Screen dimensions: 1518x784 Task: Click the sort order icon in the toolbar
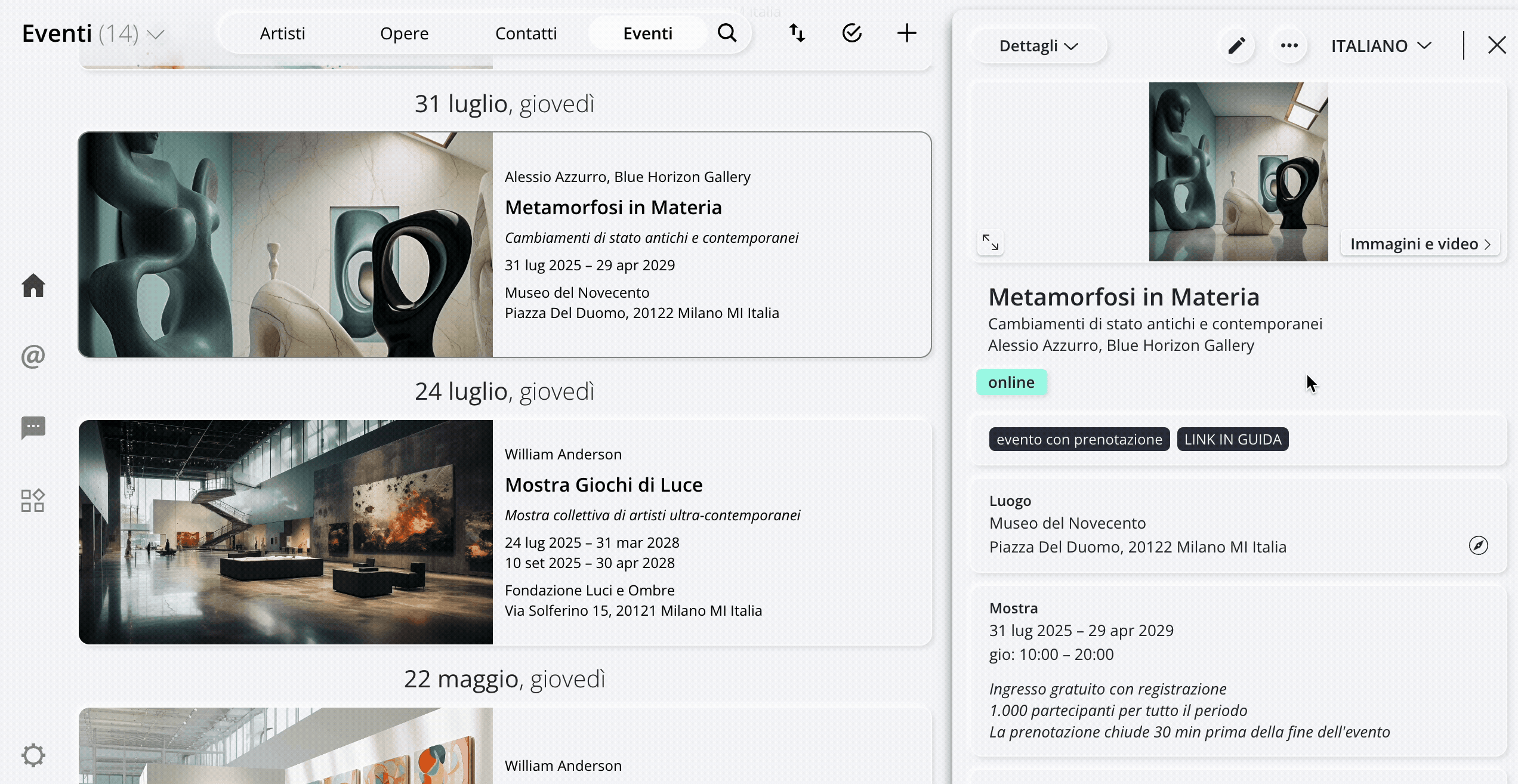point(797,33)
